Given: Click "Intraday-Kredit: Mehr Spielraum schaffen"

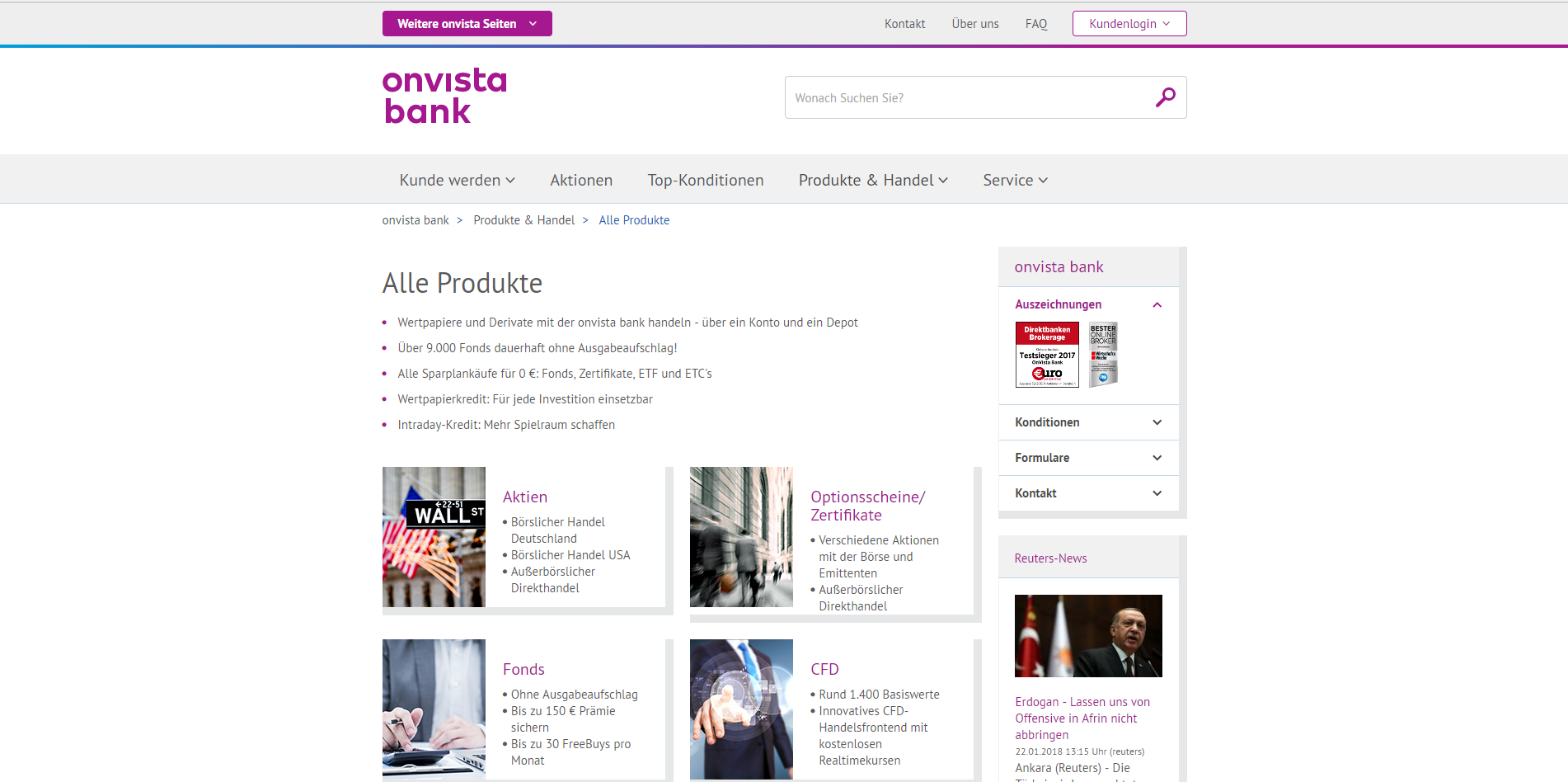Looking at the screenshot, I should tap(506, 425).
